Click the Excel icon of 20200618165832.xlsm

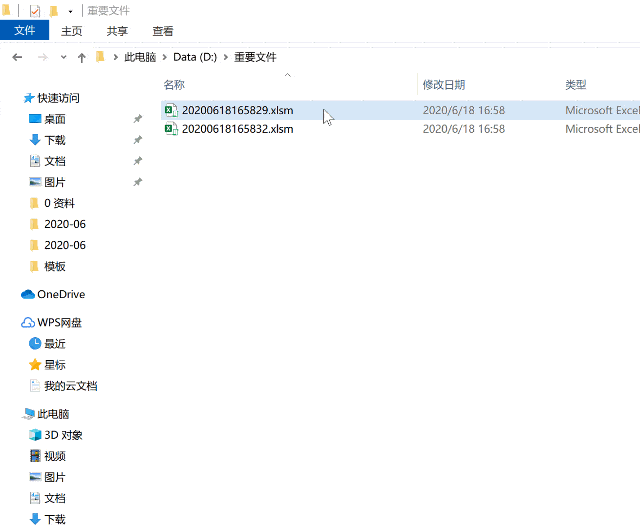click(x=171, y=129)
